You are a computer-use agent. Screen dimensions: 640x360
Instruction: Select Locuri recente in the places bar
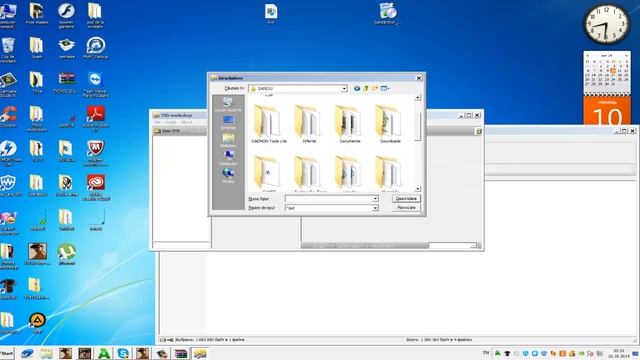tap(228, 104)
